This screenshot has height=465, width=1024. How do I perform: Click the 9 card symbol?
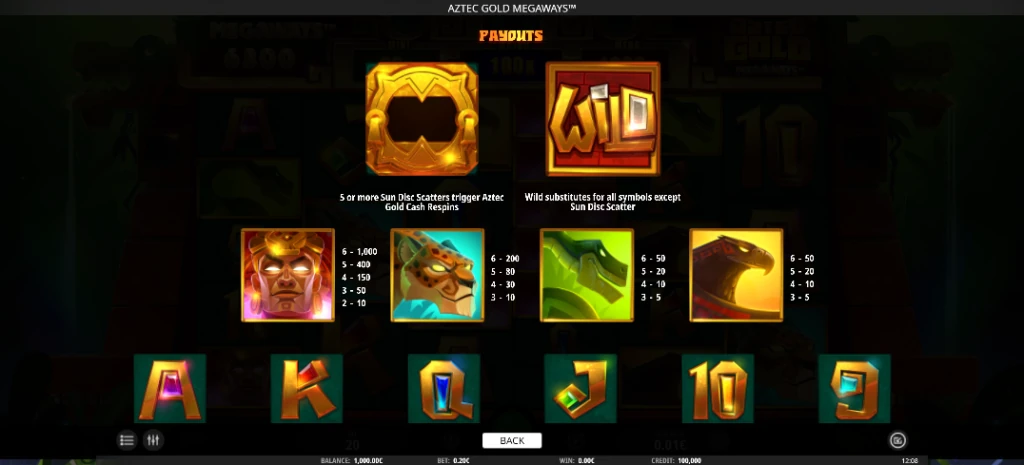[854, 389]
